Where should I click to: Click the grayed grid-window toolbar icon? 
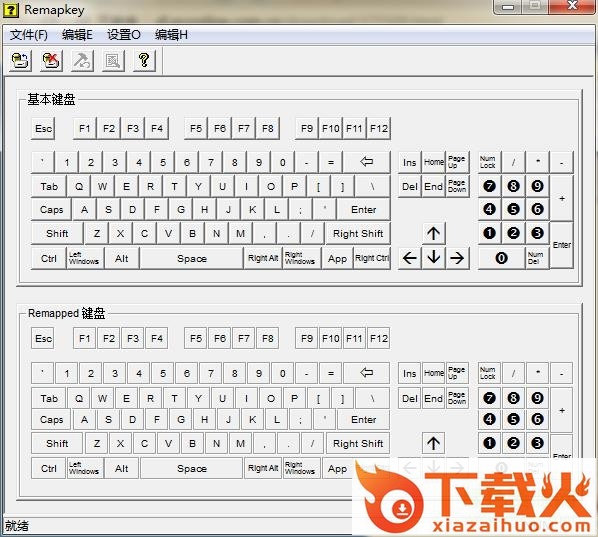(113, 60)
